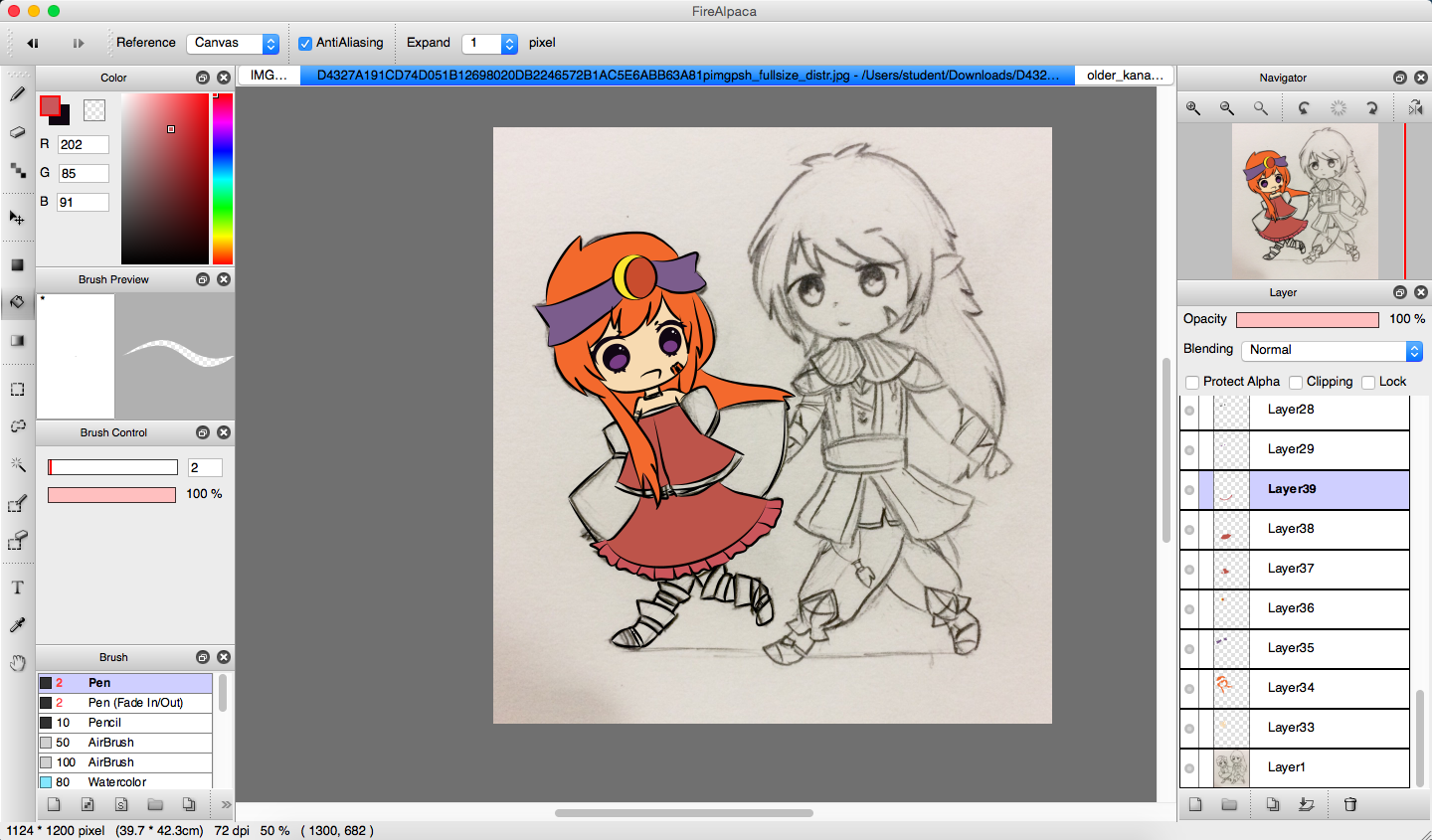Select the Lasso tool
This screenshot has height=840, width=1432.
[17, 426]
